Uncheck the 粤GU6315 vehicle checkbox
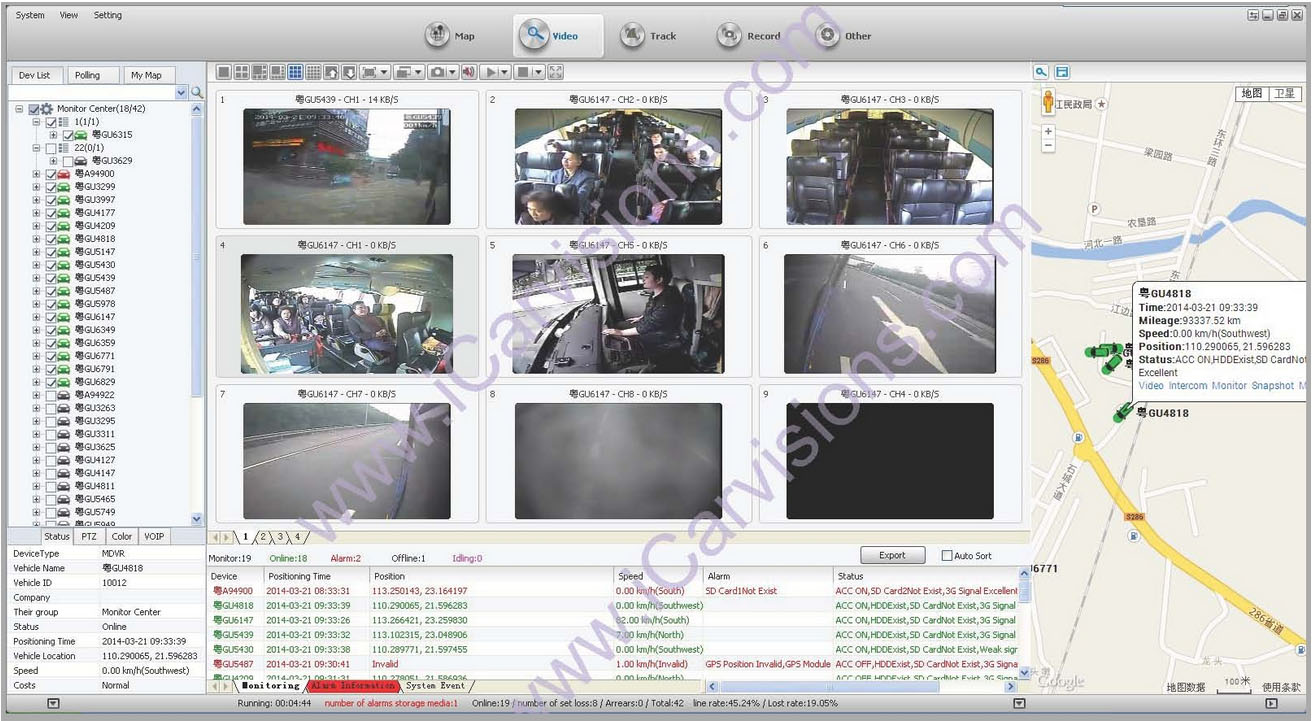 click(68, 134)
